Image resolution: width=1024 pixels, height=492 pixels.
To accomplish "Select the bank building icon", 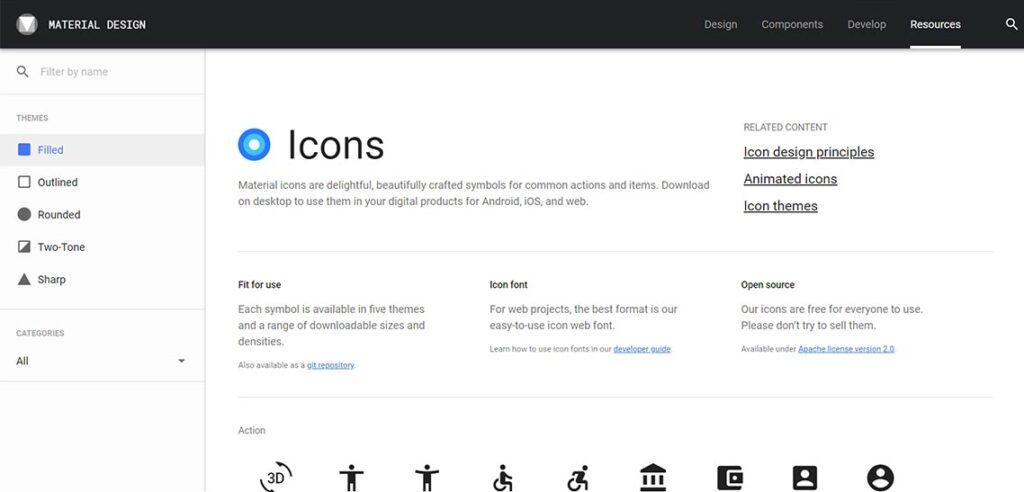I will tap(653, 477).
